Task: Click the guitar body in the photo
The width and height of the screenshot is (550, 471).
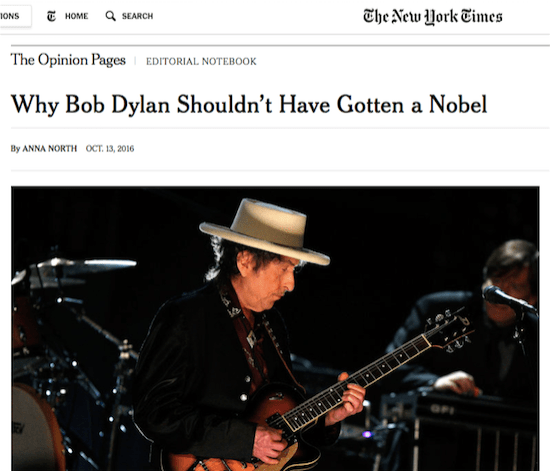Action: [x=260, y=431]
